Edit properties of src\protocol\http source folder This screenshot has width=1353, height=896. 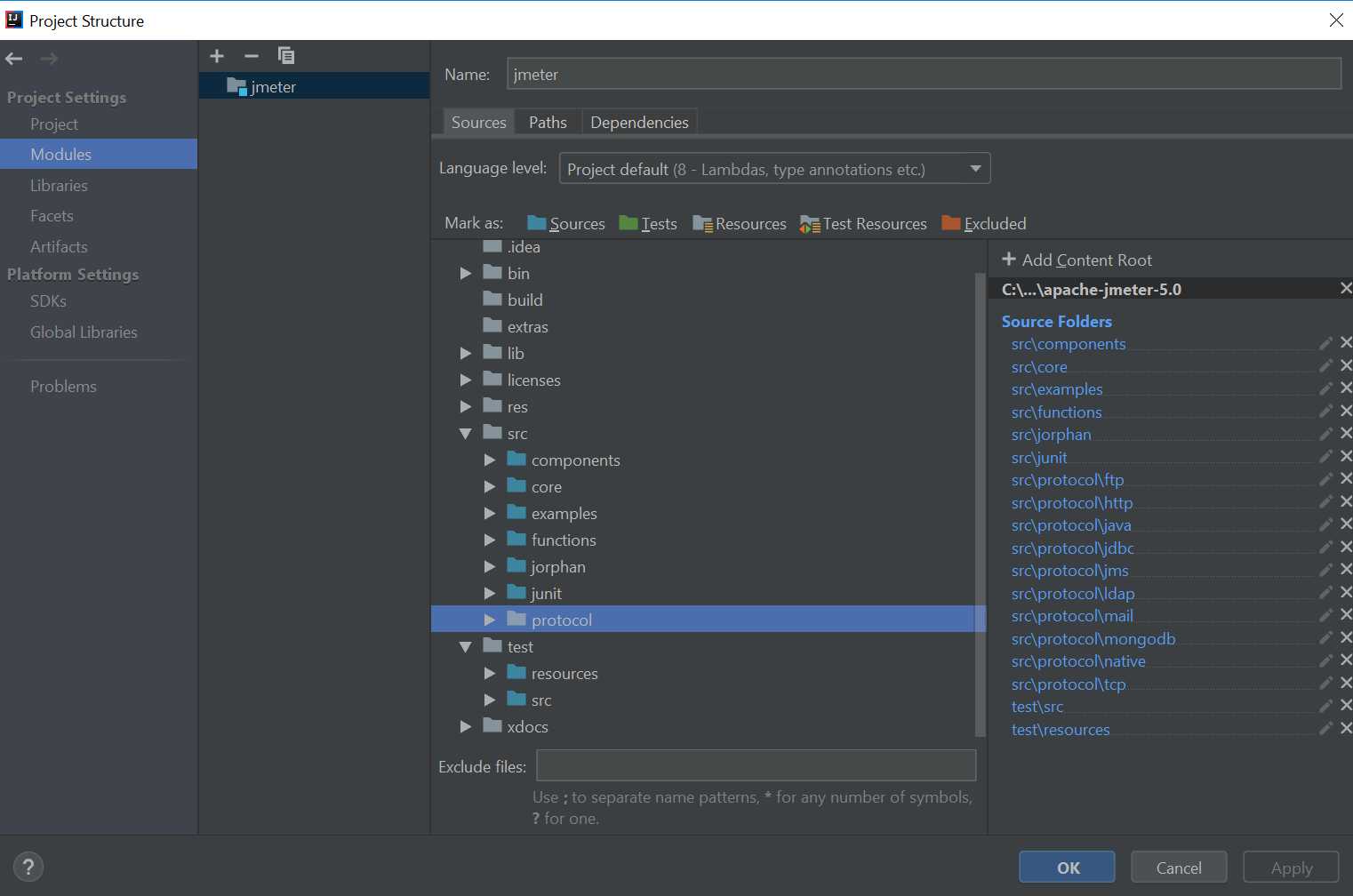(x=1325, y=502)
